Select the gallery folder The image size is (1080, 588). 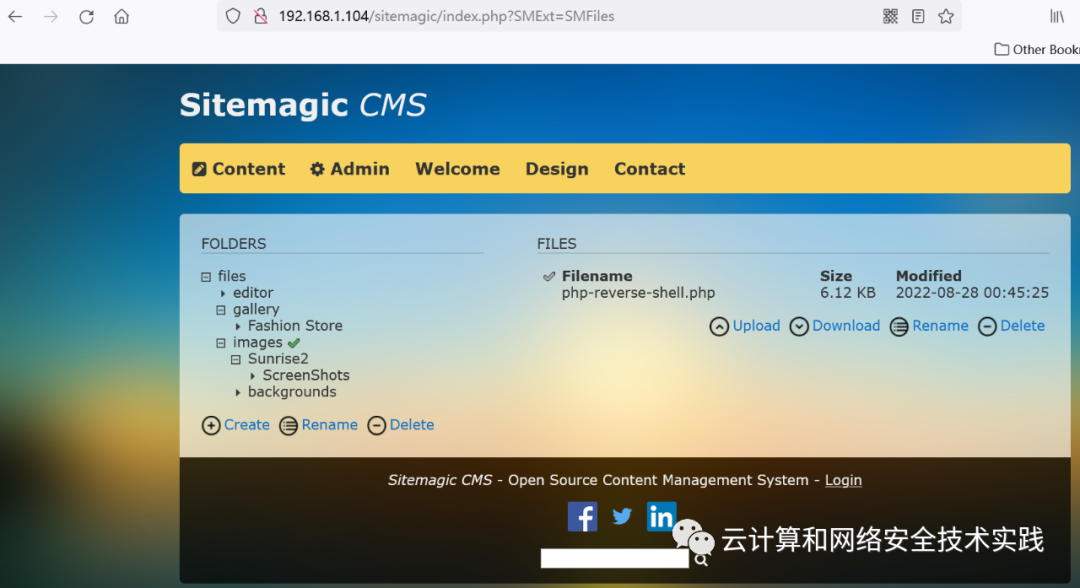click(256, 309)
